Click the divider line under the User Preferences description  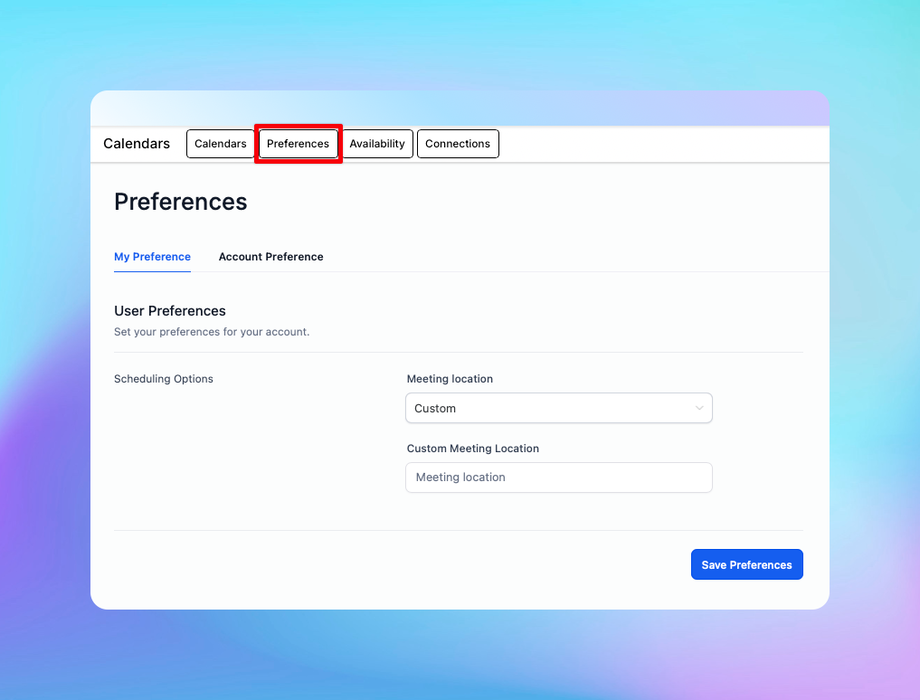click(x=458, y=352)
